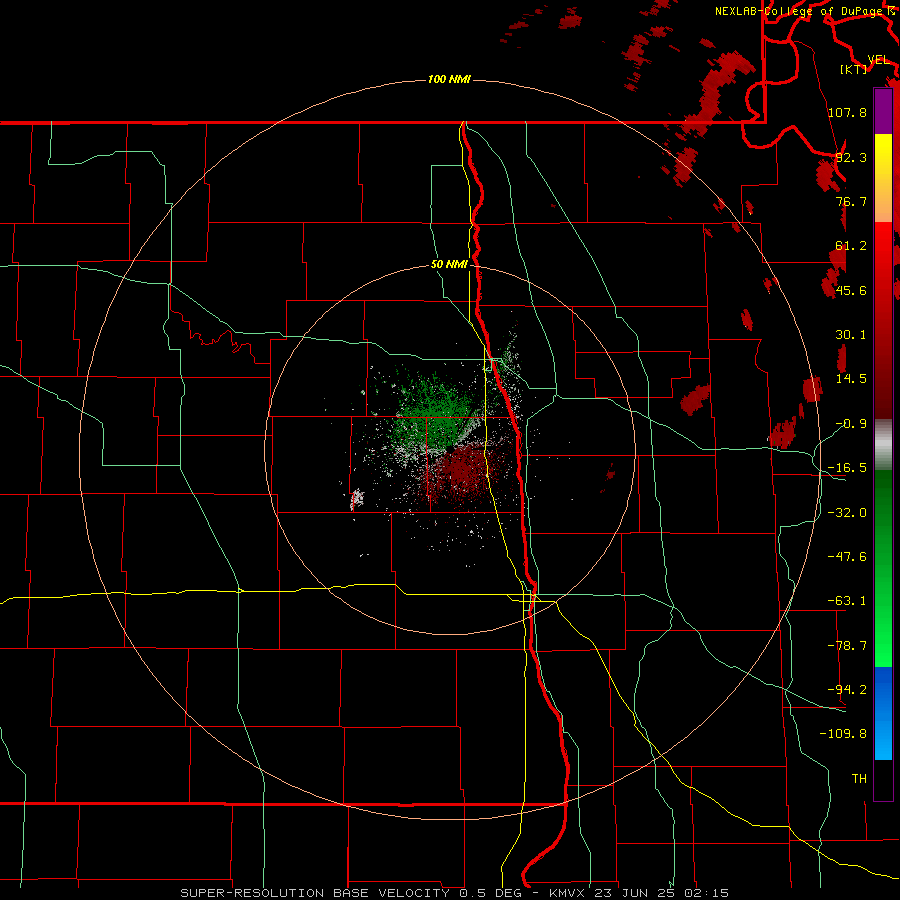Viewport: 900px width, 900px height.
Task: Pick the green segment of the color bar
Action: pyautogui.click(x=883, y=568)
